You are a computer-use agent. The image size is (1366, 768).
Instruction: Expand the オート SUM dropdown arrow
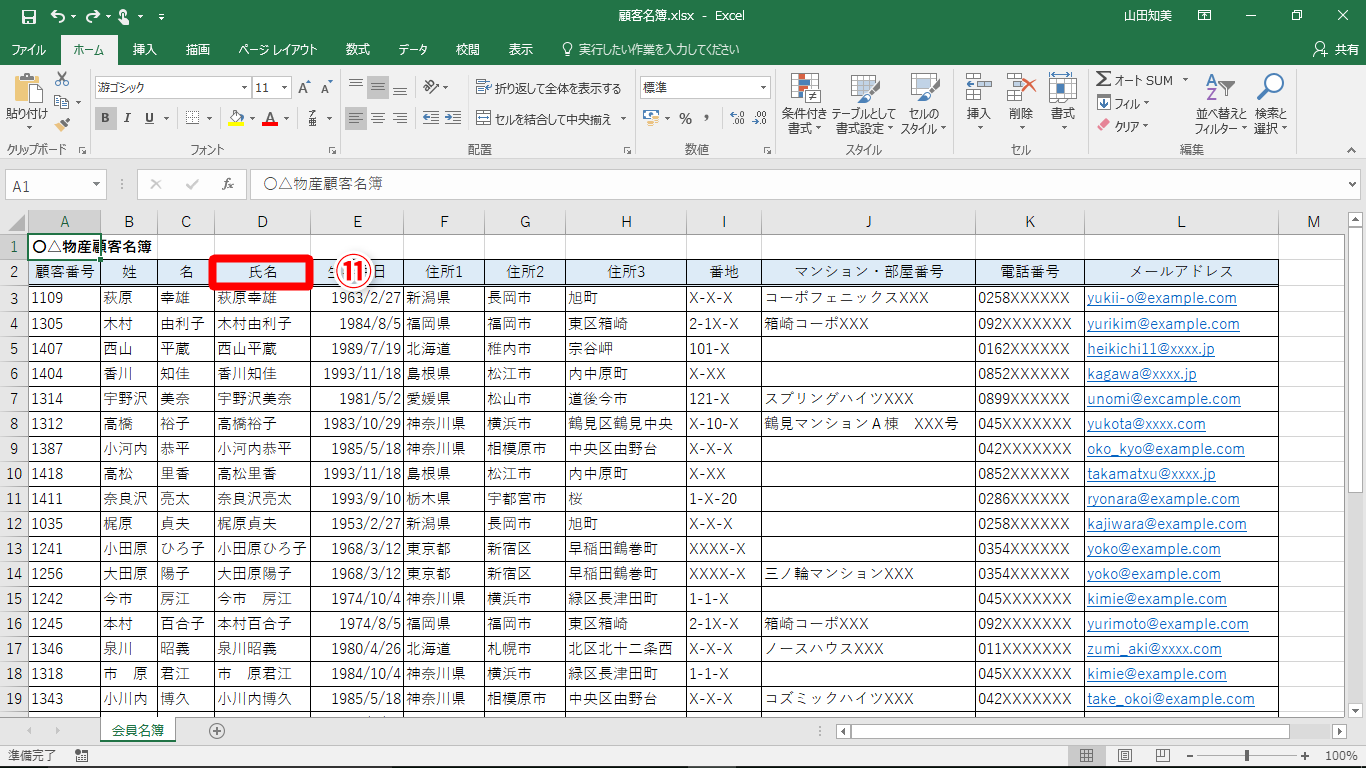click(x=1185, y=80)
